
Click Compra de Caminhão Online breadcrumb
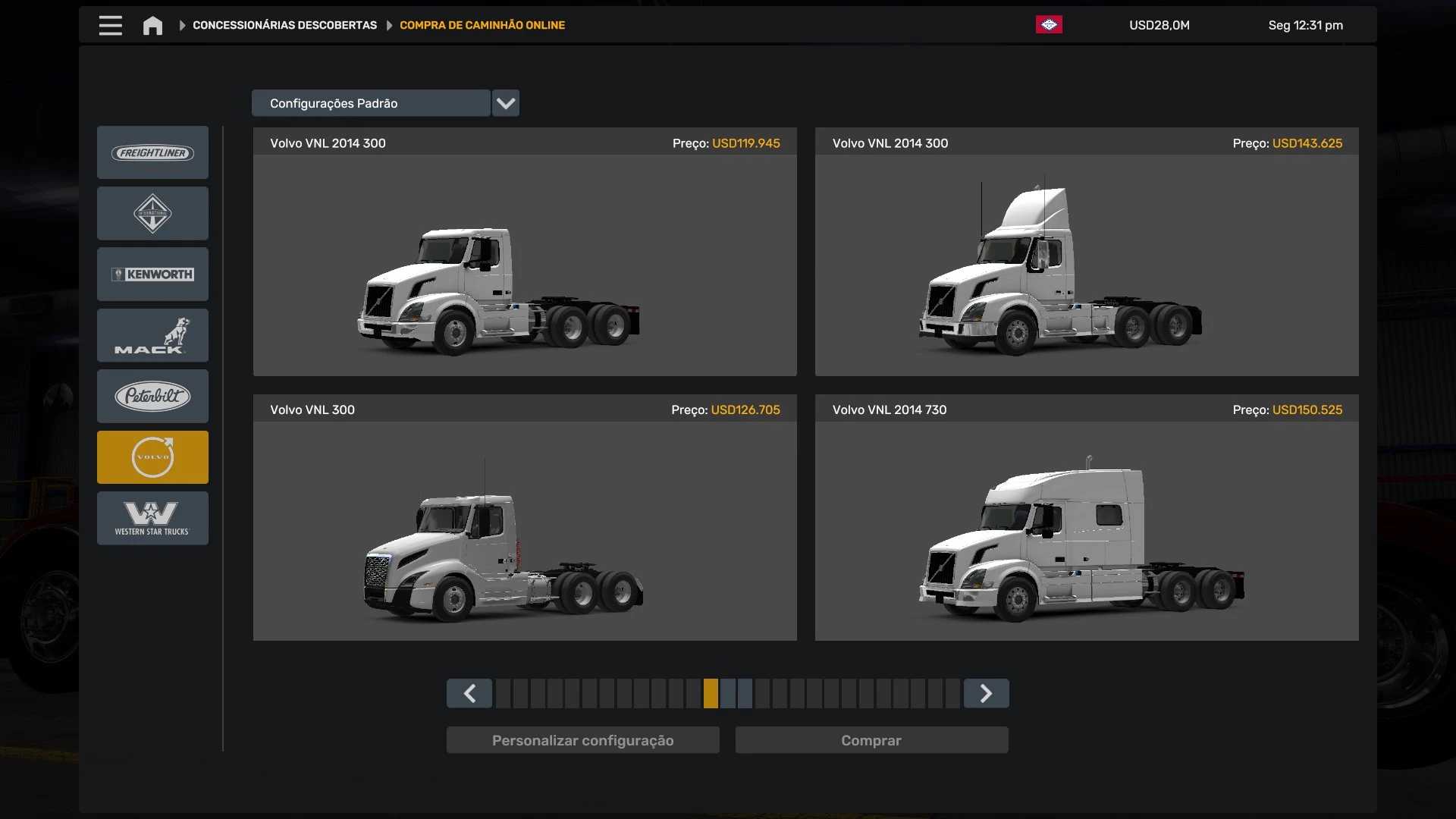[x=482, y=25]
